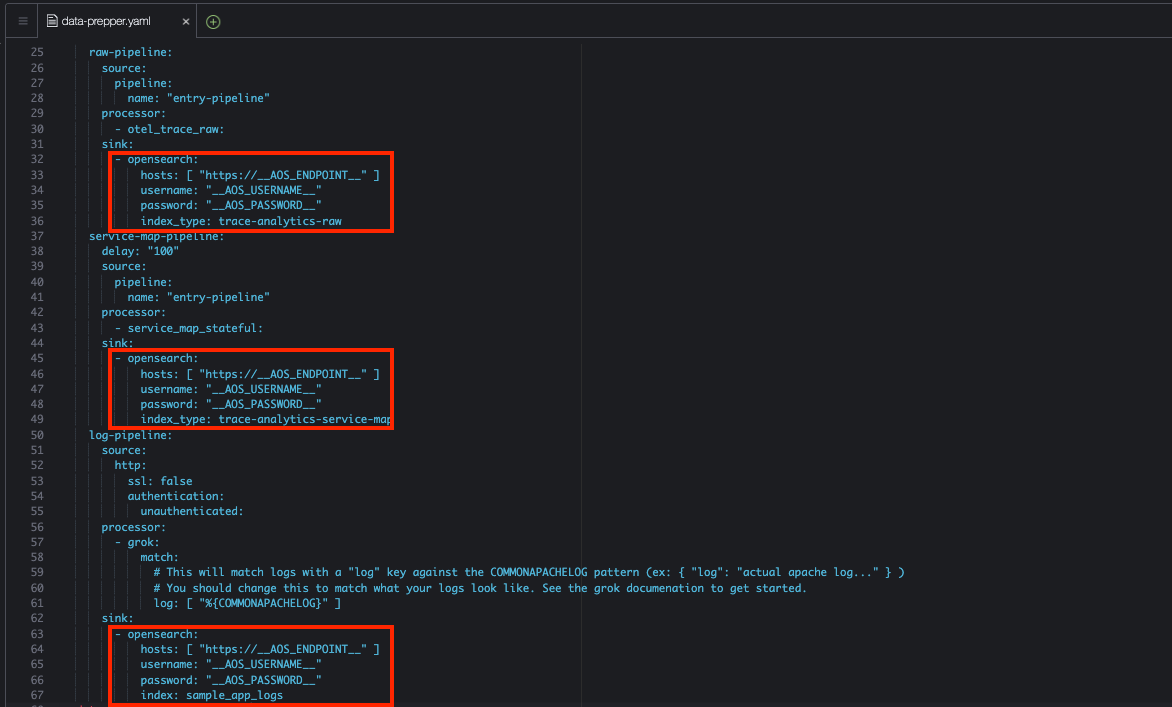Click the password value on line 48

pos(263,404)
